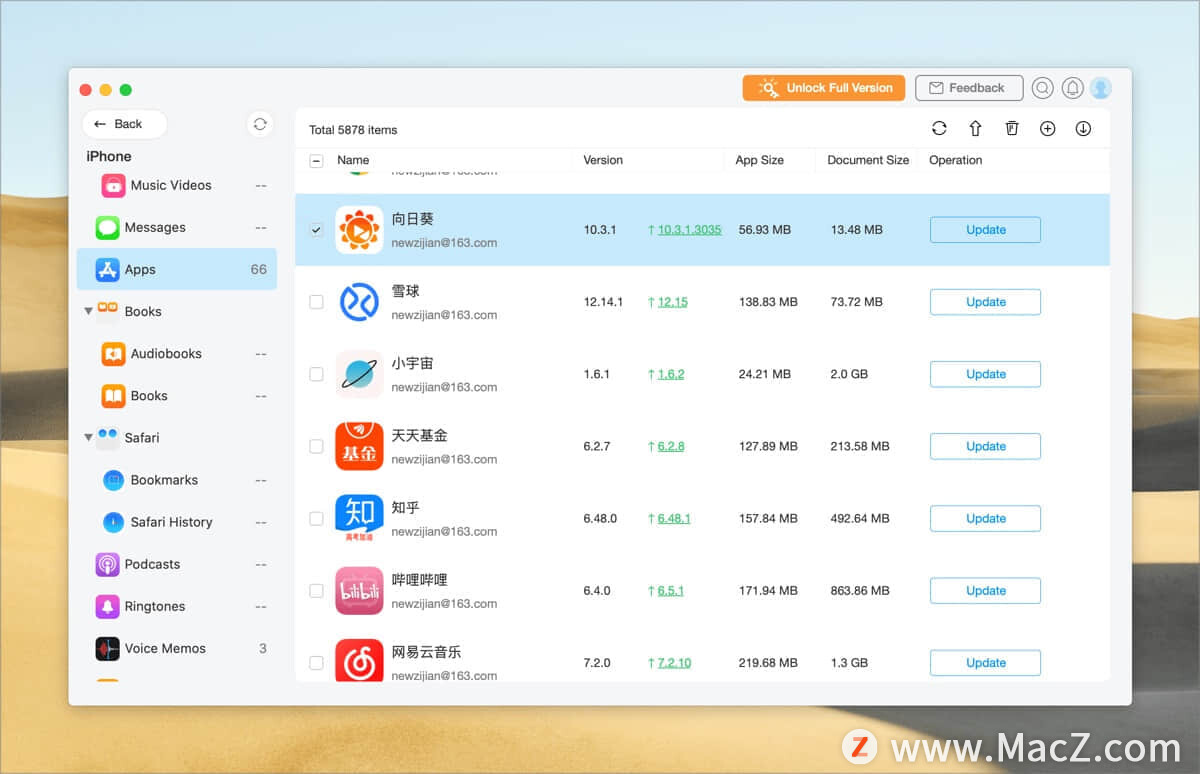1200x774 pixels.
Task: Click the 知乎 app icon
Action: (359, 518)
